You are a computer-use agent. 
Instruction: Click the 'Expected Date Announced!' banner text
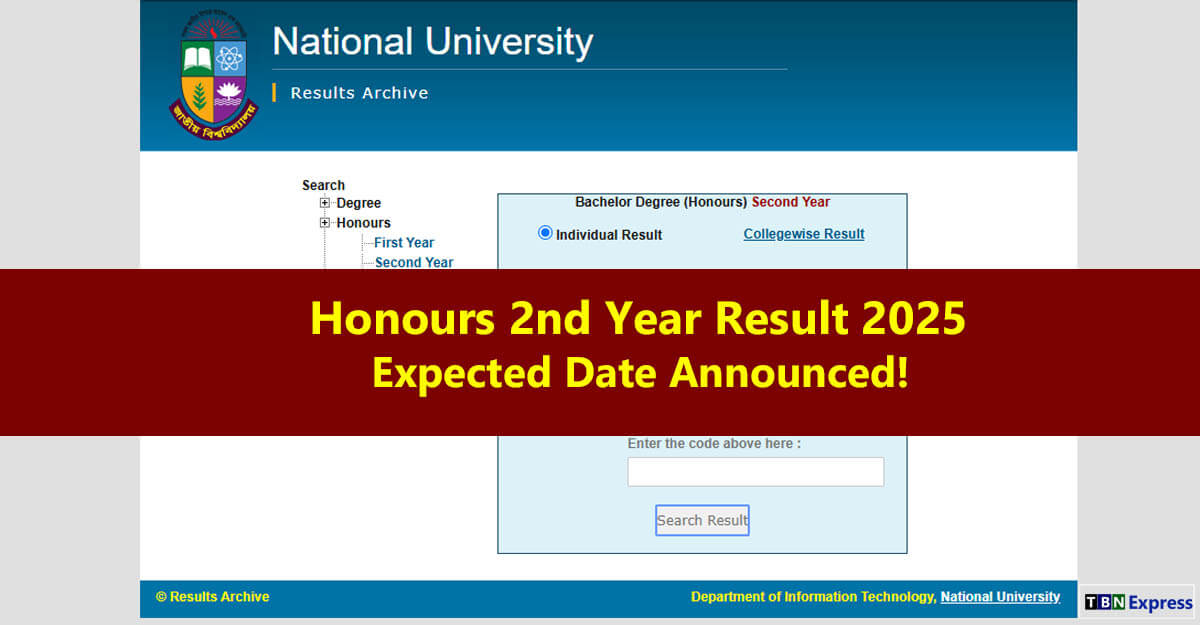pos(641,373)
